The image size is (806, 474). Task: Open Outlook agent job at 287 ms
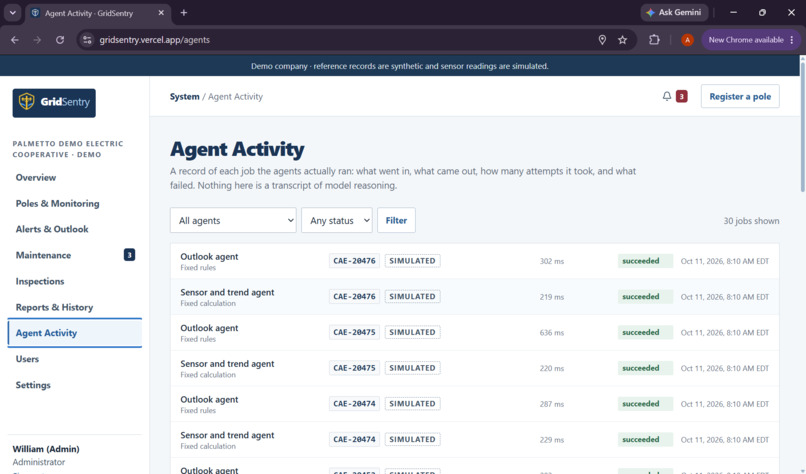(474, 404)
